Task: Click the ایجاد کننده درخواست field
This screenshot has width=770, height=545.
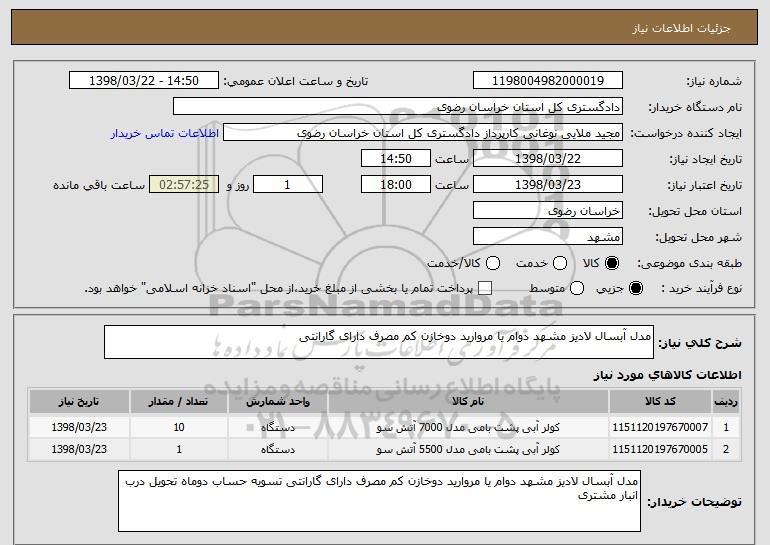Action: pyautogui.click(x=423, y=133)
